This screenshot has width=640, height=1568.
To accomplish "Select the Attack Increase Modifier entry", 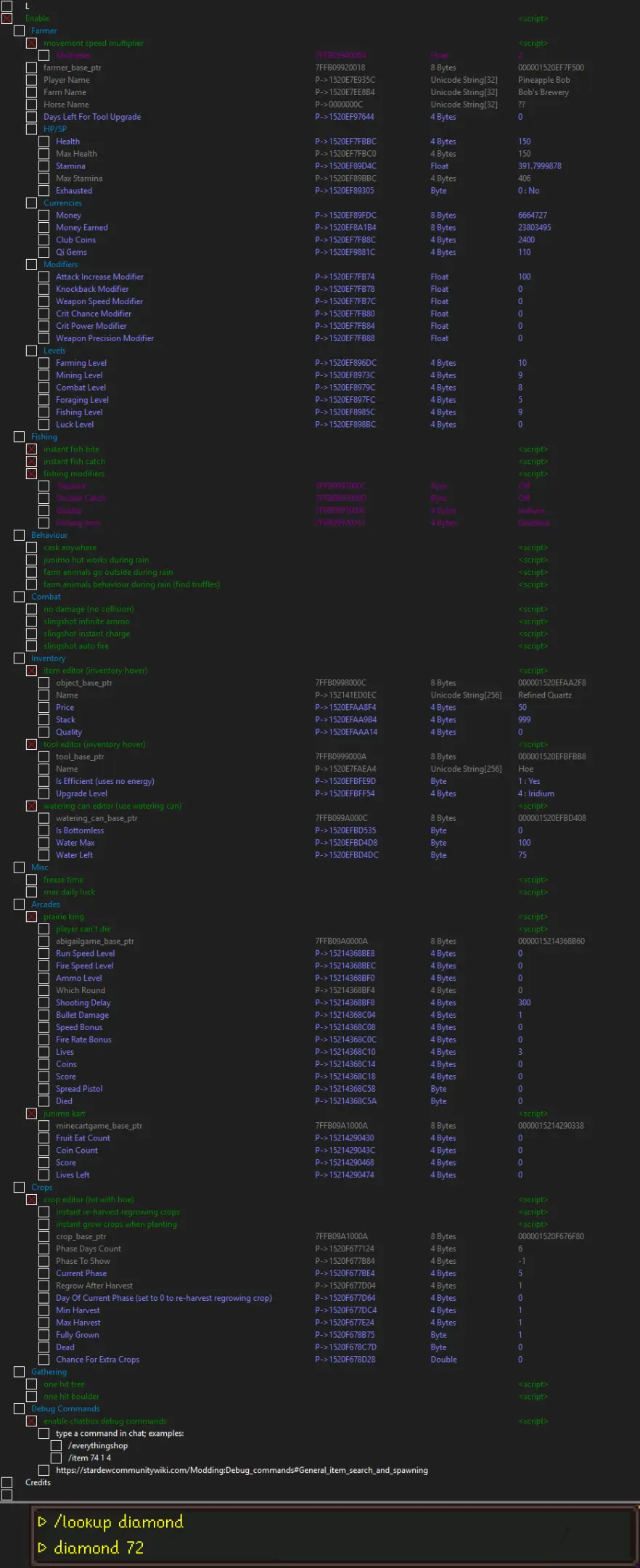I will (99, 277).
